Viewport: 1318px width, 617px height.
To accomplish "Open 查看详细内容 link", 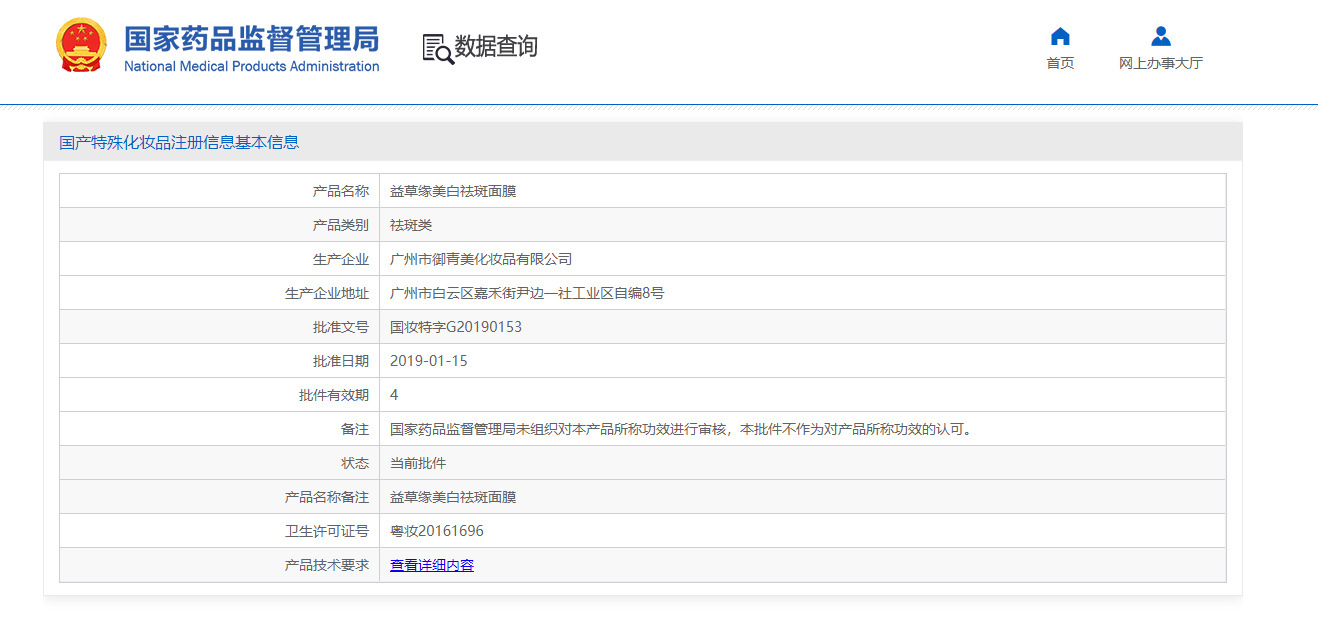I will click(432, 565).
